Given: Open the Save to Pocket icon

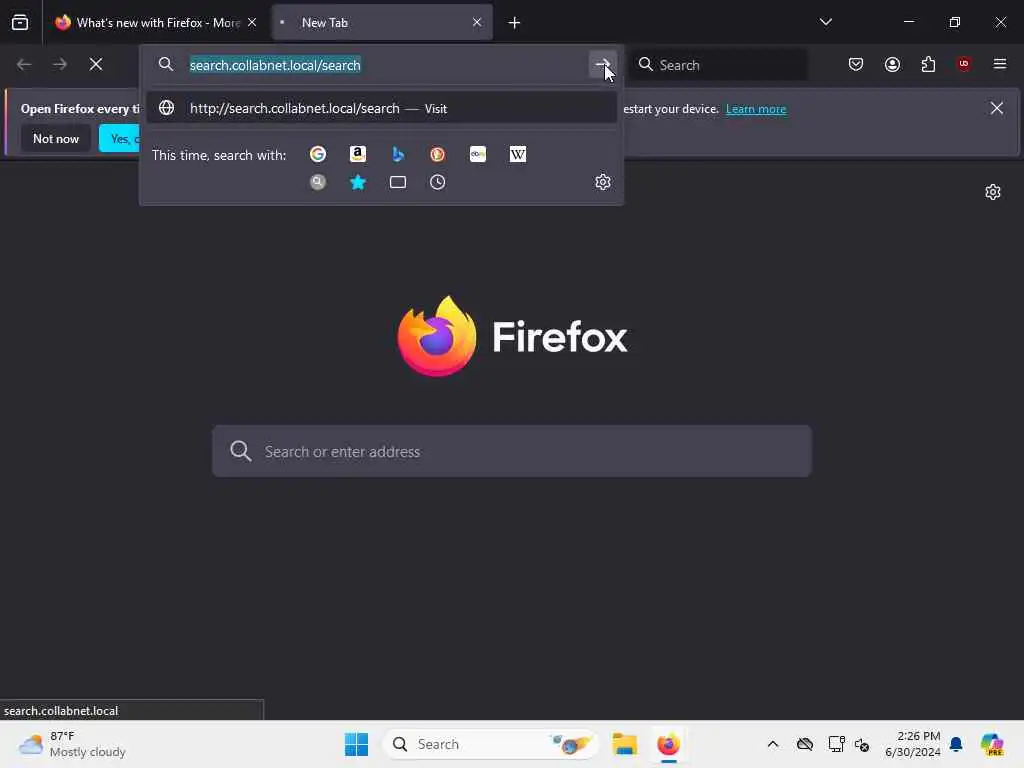Looking at the screenshot, I should click(856, 65).
